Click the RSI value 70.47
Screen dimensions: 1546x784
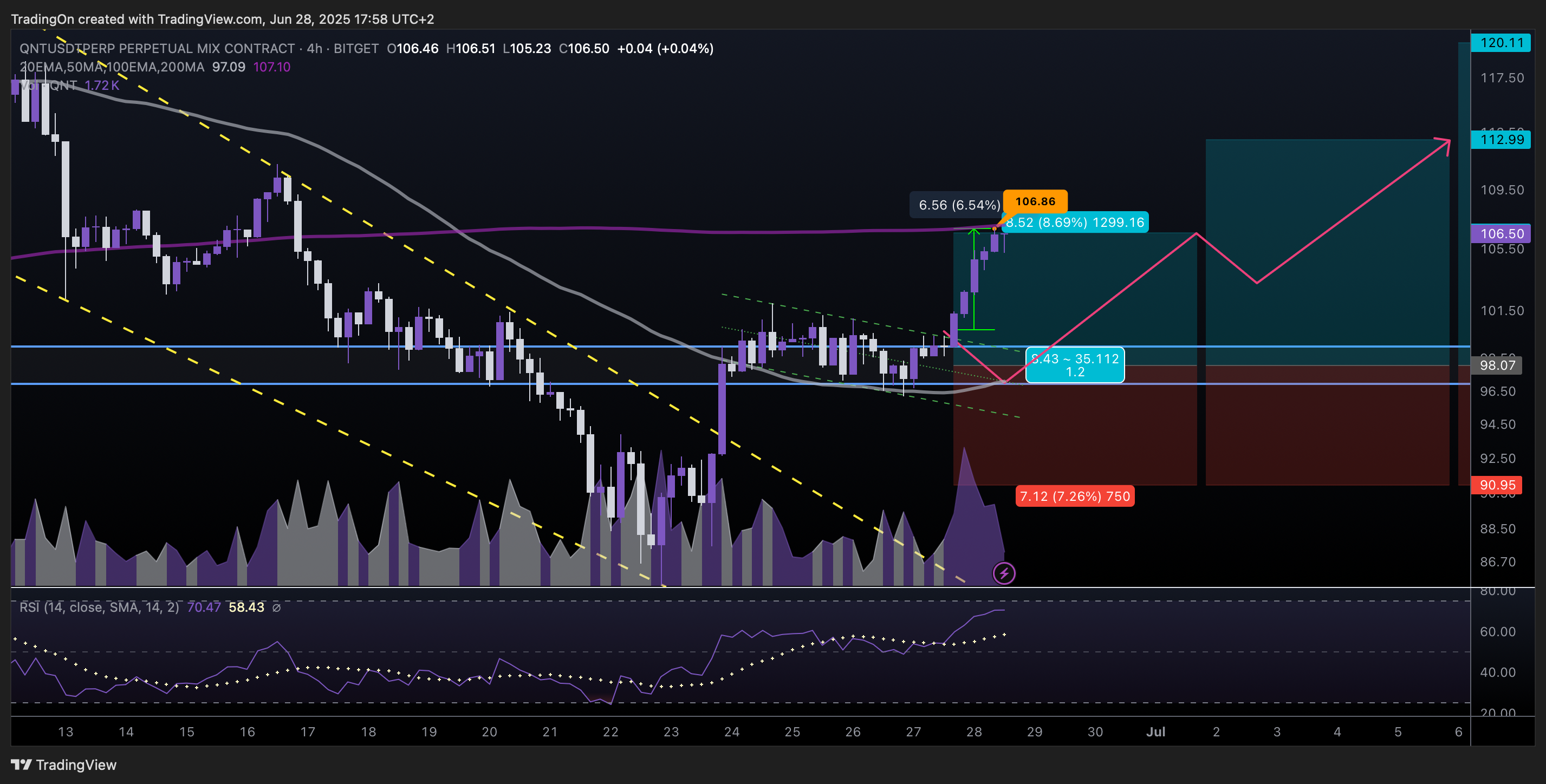pyautogui.click(x=204, y=607)
